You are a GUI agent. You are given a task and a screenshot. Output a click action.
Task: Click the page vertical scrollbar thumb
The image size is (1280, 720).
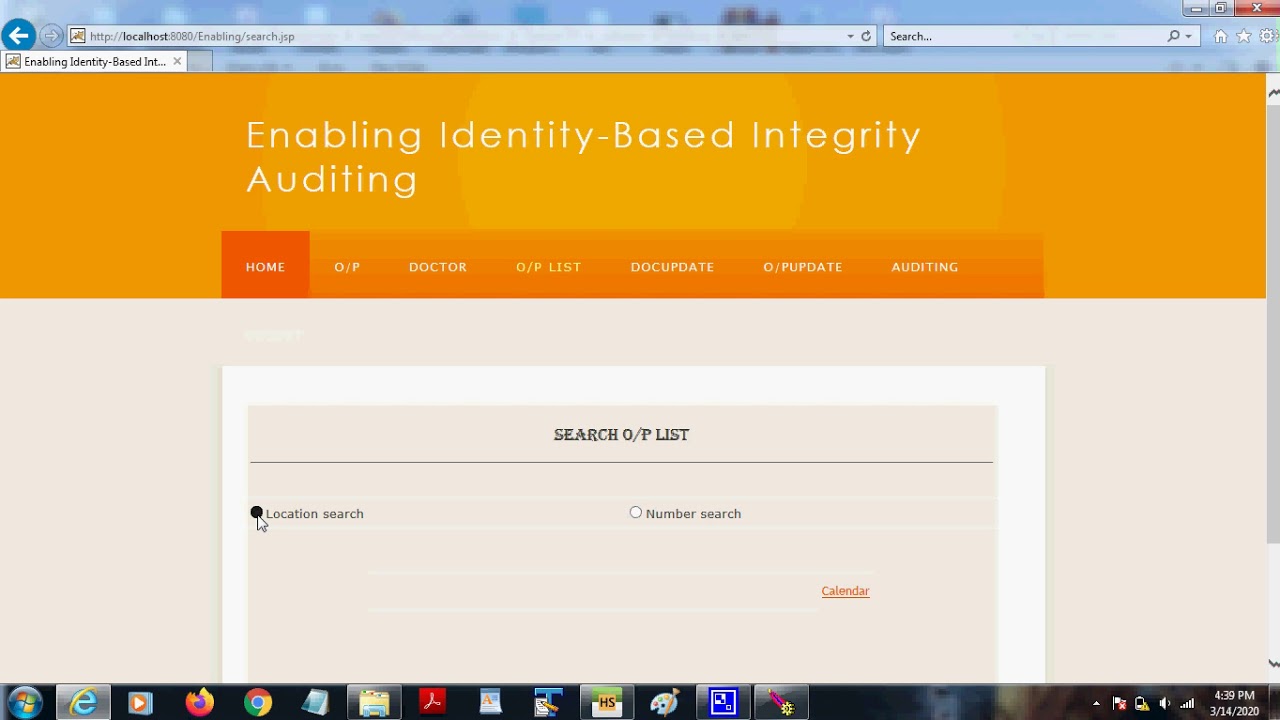pos(1273,323)
